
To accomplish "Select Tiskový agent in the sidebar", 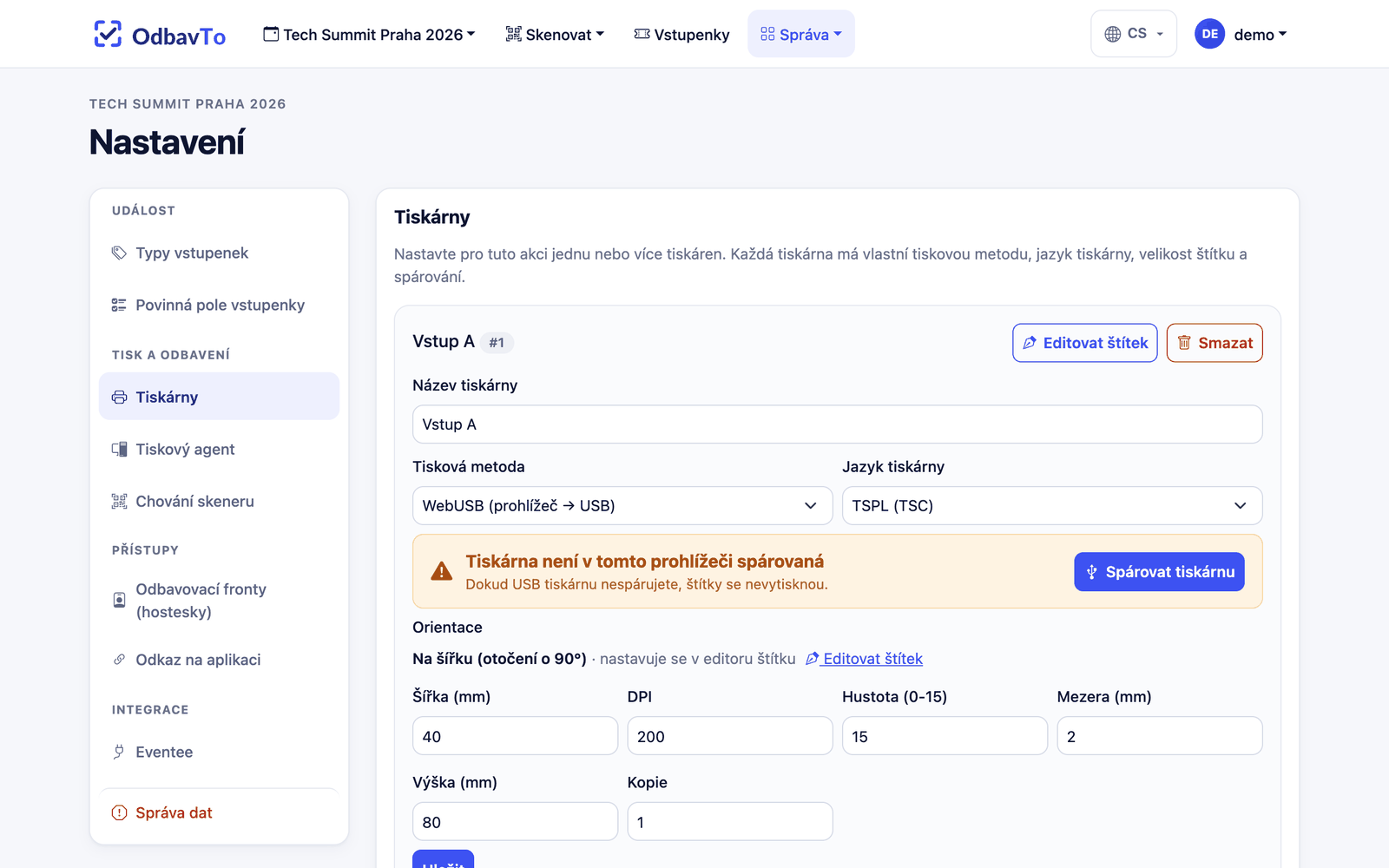I will pyautogui.click(x=219, y=449).
